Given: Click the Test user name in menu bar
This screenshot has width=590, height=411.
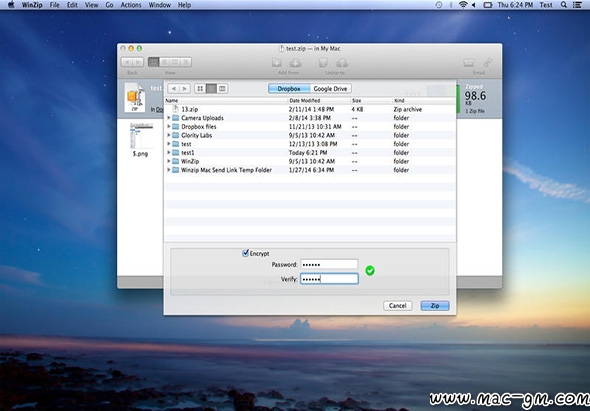Looking at the screenshot, I should click(x=546, y=5).
